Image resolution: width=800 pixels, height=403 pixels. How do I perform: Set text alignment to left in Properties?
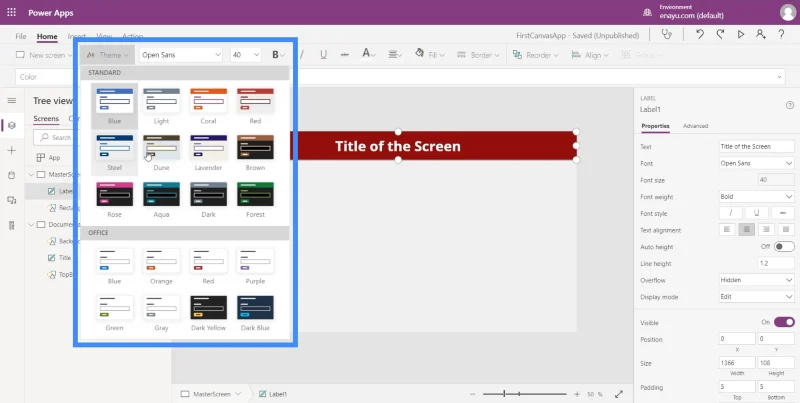727,230
